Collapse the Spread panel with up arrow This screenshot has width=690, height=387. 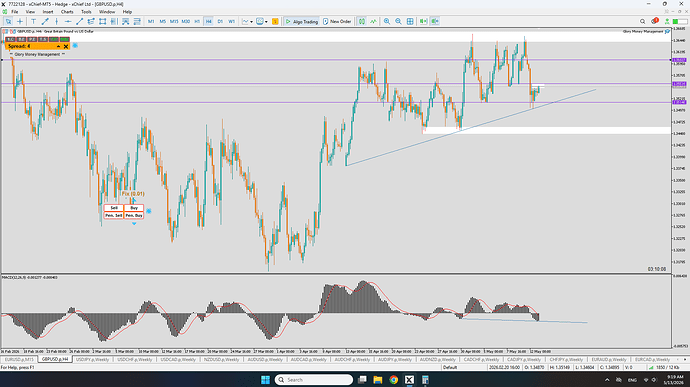(59, 46)
